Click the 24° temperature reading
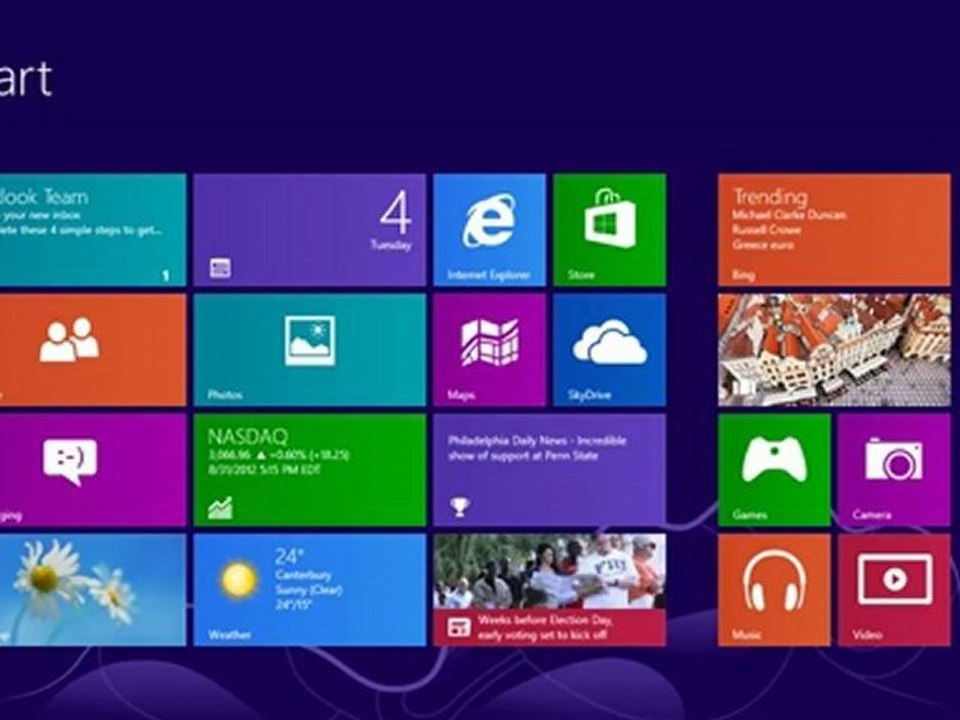The width and height of the screenshot is (960, 720). tap(289, 557)
